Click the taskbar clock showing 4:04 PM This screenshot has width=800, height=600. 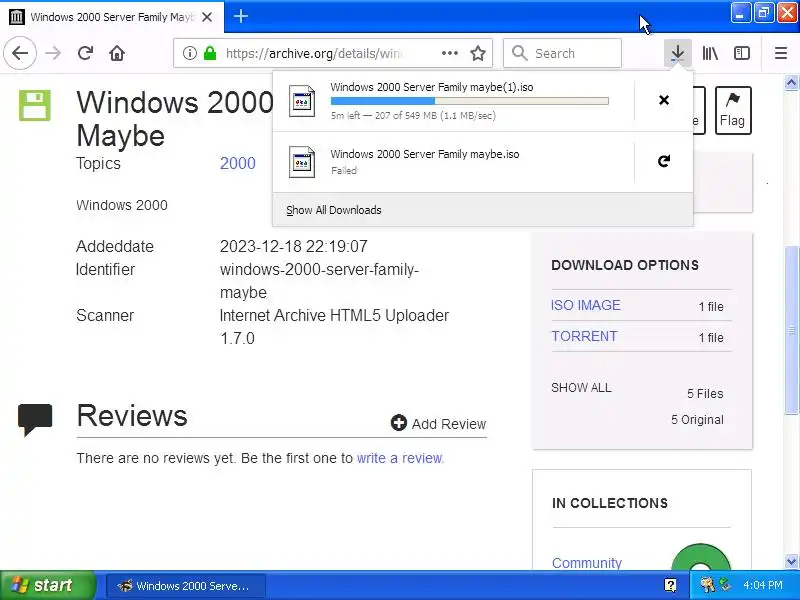(x=763, y=585)
